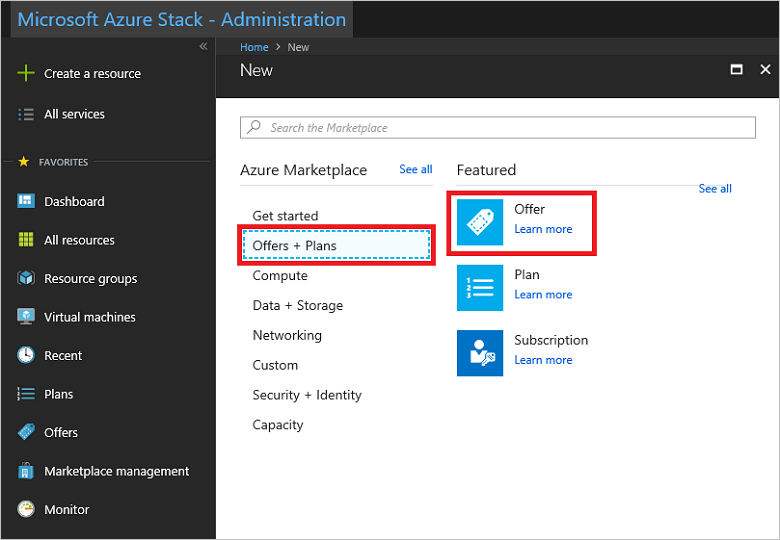Click the Offer tag icon in Featured
Viewport: 780px width, 540px height.
[x=480, y=222]
